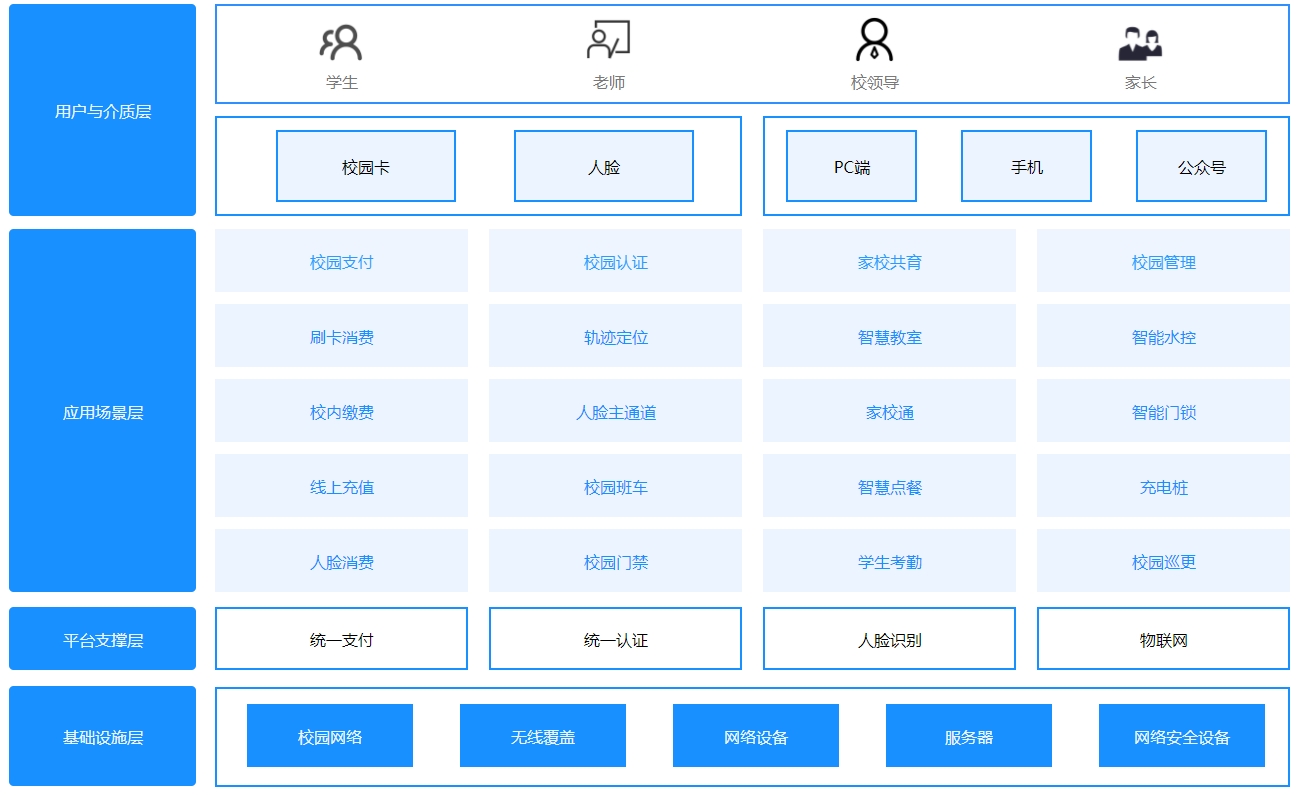
Task: Click the 校园卡 media card
Action: click(365, 166)
